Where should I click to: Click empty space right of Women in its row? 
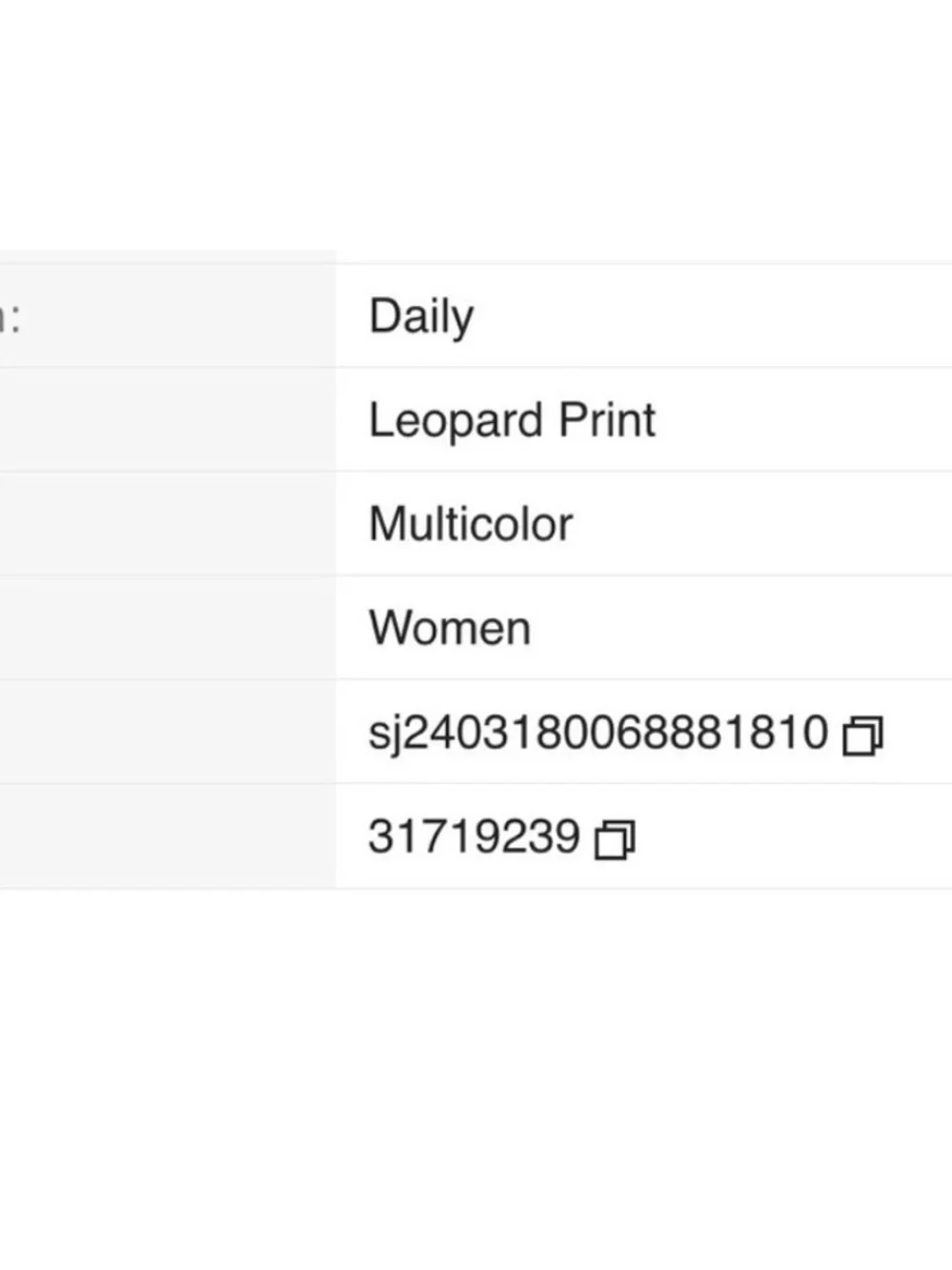pyautogui.click(x=743, y=629)
